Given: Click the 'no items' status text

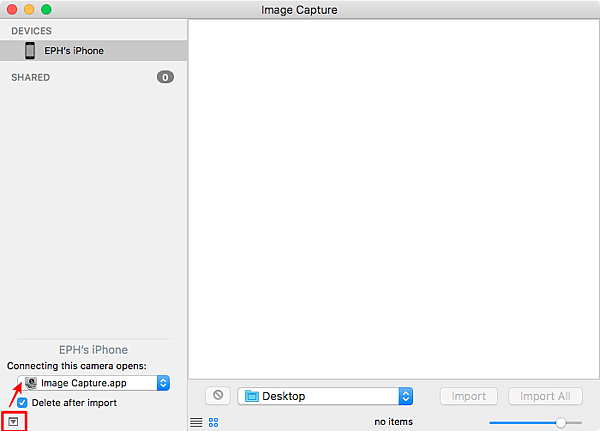Looking at the screenshot, I should (393, 422).
